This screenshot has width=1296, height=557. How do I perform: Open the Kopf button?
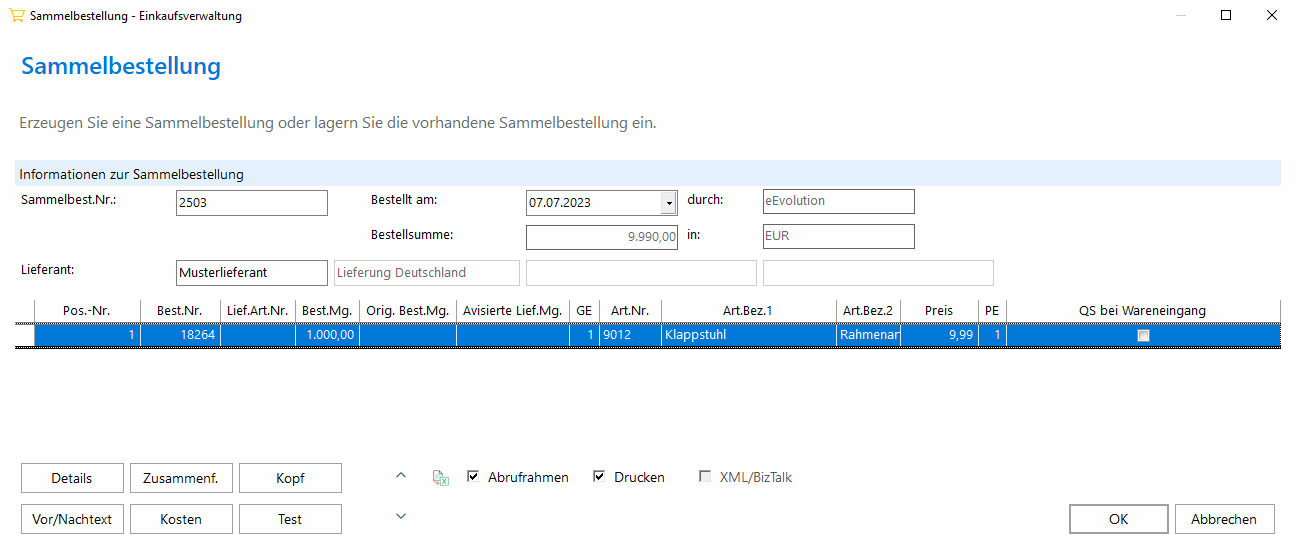tap(290, 478)
